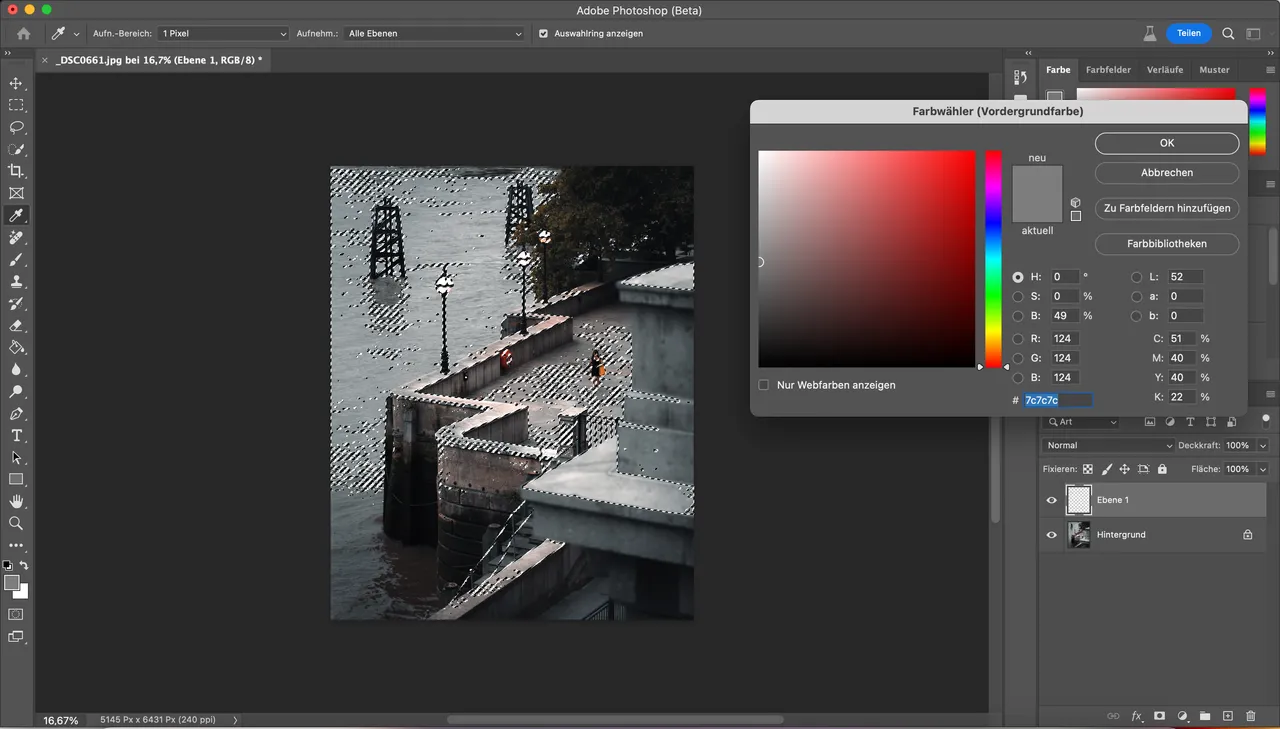This screenshot has height=729, width=1280.
Task: Open the Aufnehm. Alle Ebenen dropdown
Action: tap(434, 33)
